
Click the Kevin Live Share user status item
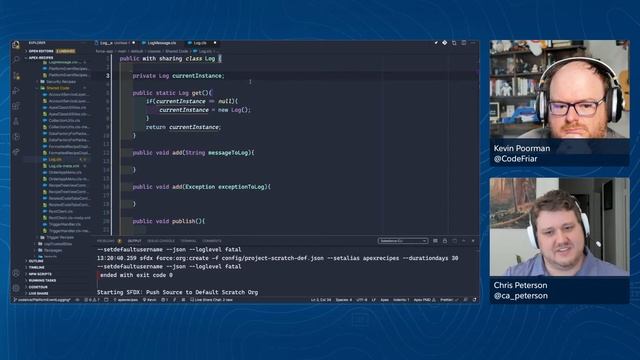point(149,300)
